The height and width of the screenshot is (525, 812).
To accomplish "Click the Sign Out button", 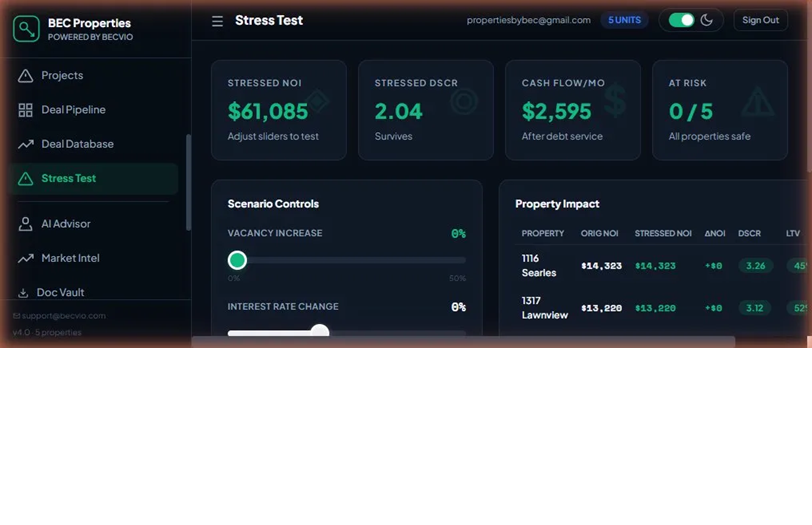I will click(760, 20).
